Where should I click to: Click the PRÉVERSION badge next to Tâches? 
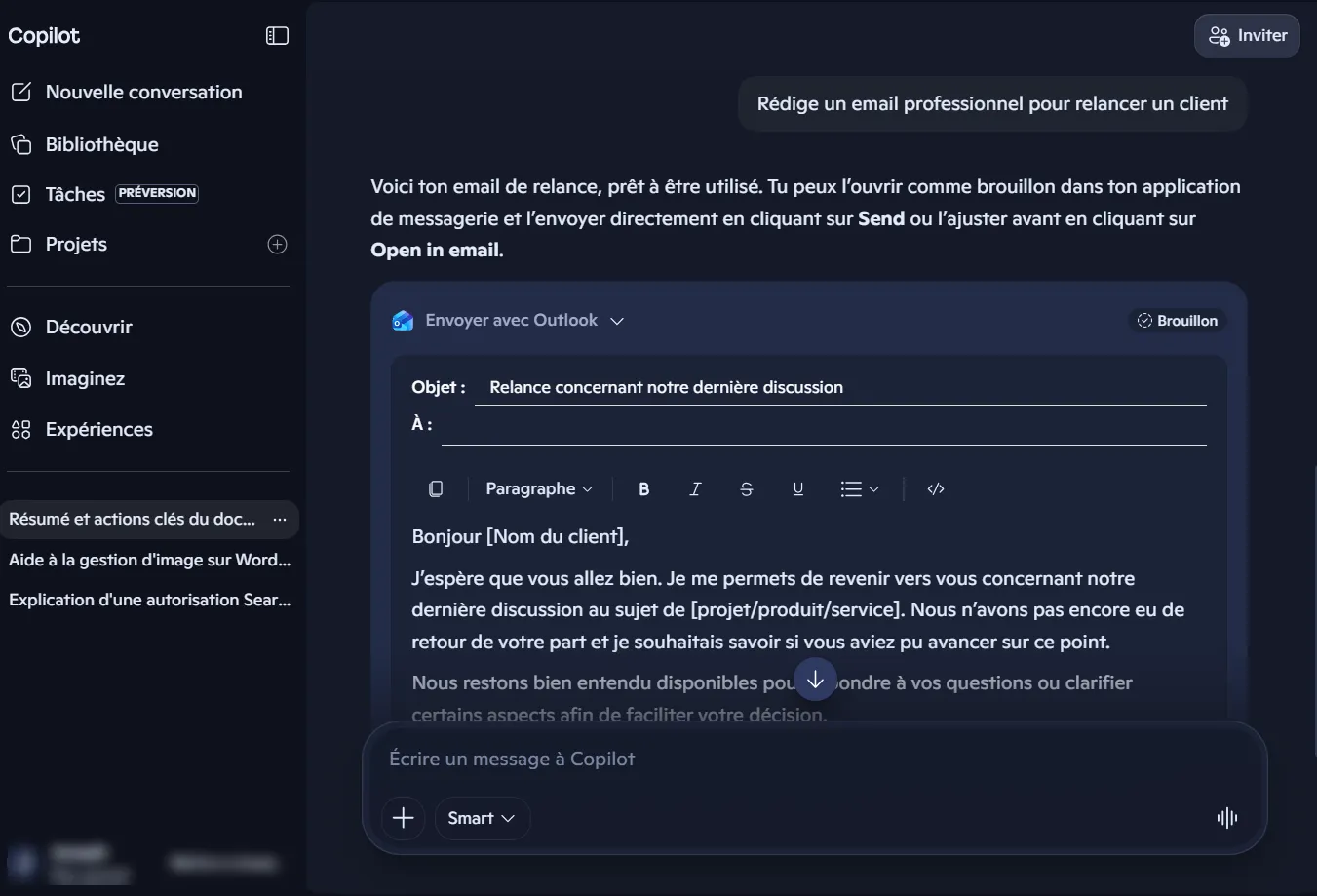click(157, 193)
